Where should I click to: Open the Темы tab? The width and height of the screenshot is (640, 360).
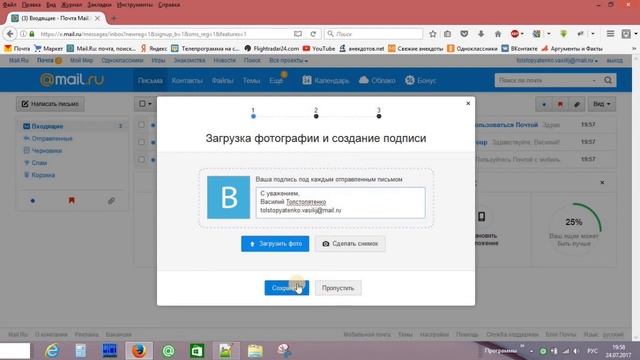click(x=251, y=80)
